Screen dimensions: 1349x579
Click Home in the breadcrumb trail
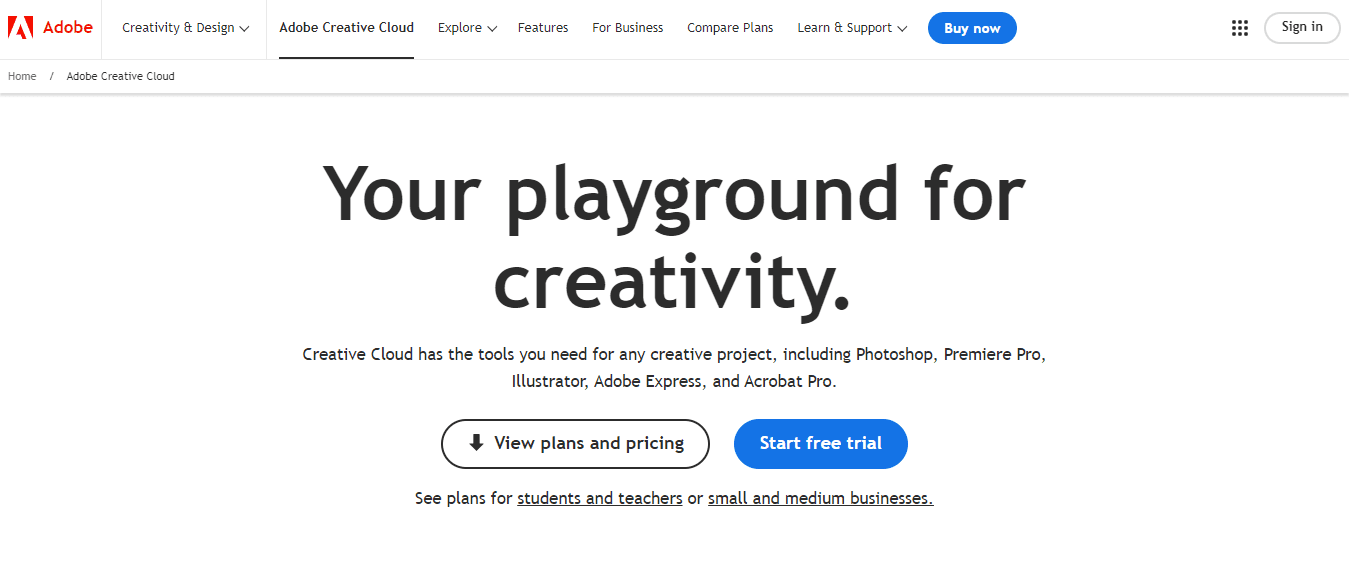[x=21, y=76]
